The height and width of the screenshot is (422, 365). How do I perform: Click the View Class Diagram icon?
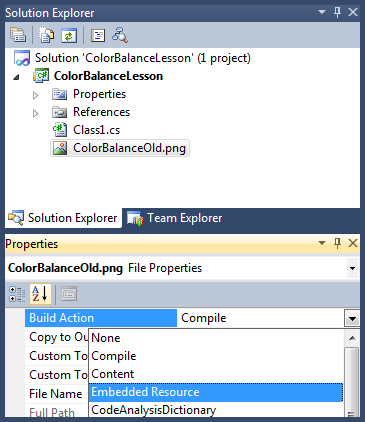point(120,35)
